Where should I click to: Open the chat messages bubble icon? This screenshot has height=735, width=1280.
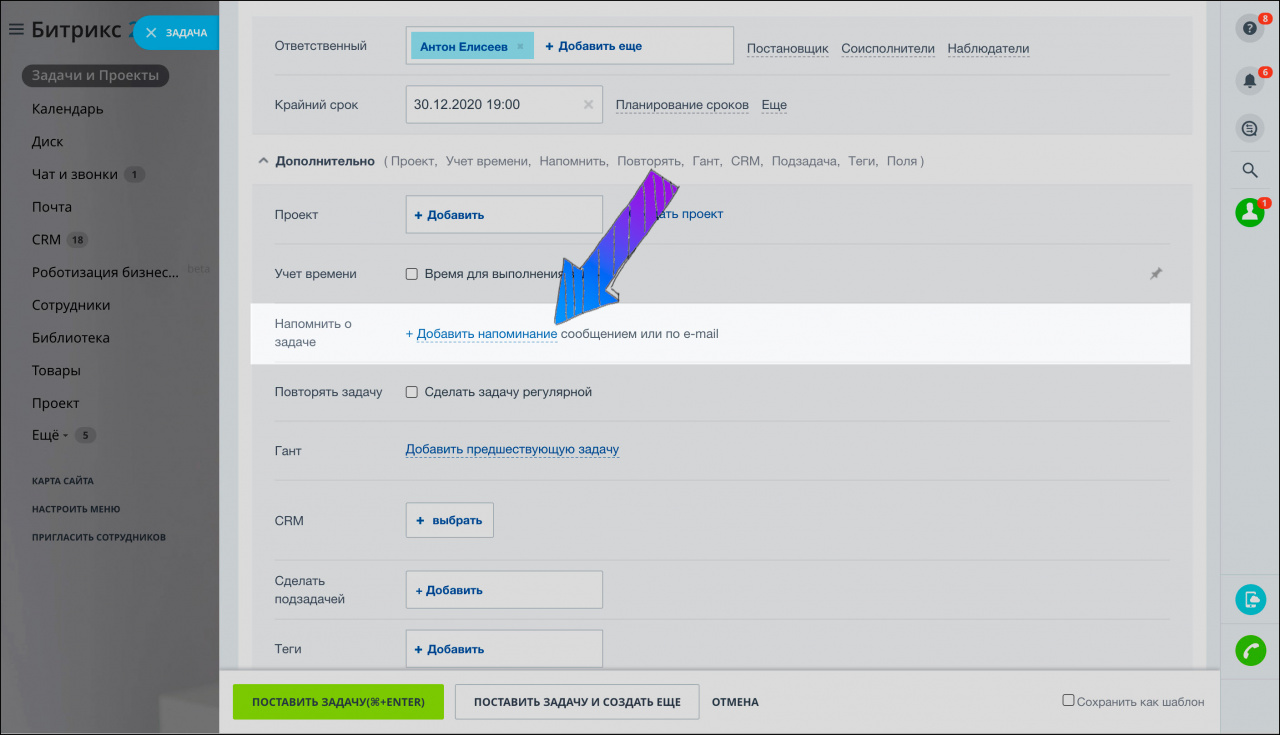1248,128
